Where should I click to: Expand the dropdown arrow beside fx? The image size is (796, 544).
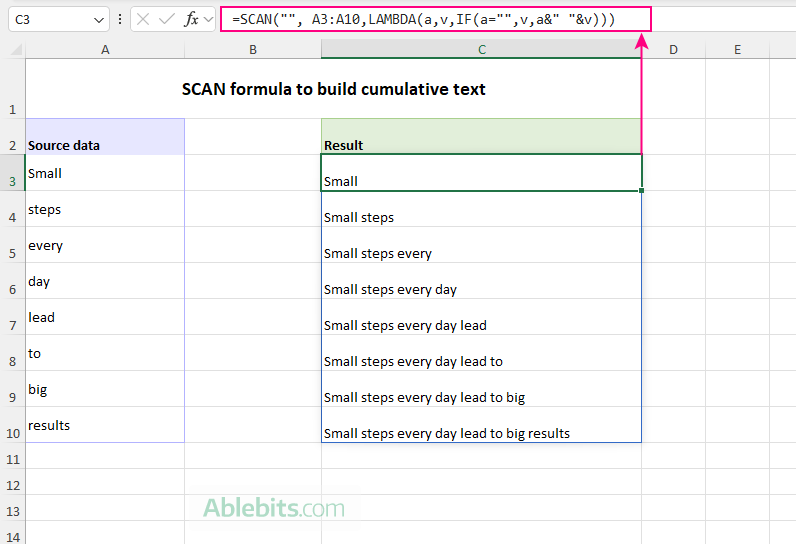[208, 20]
